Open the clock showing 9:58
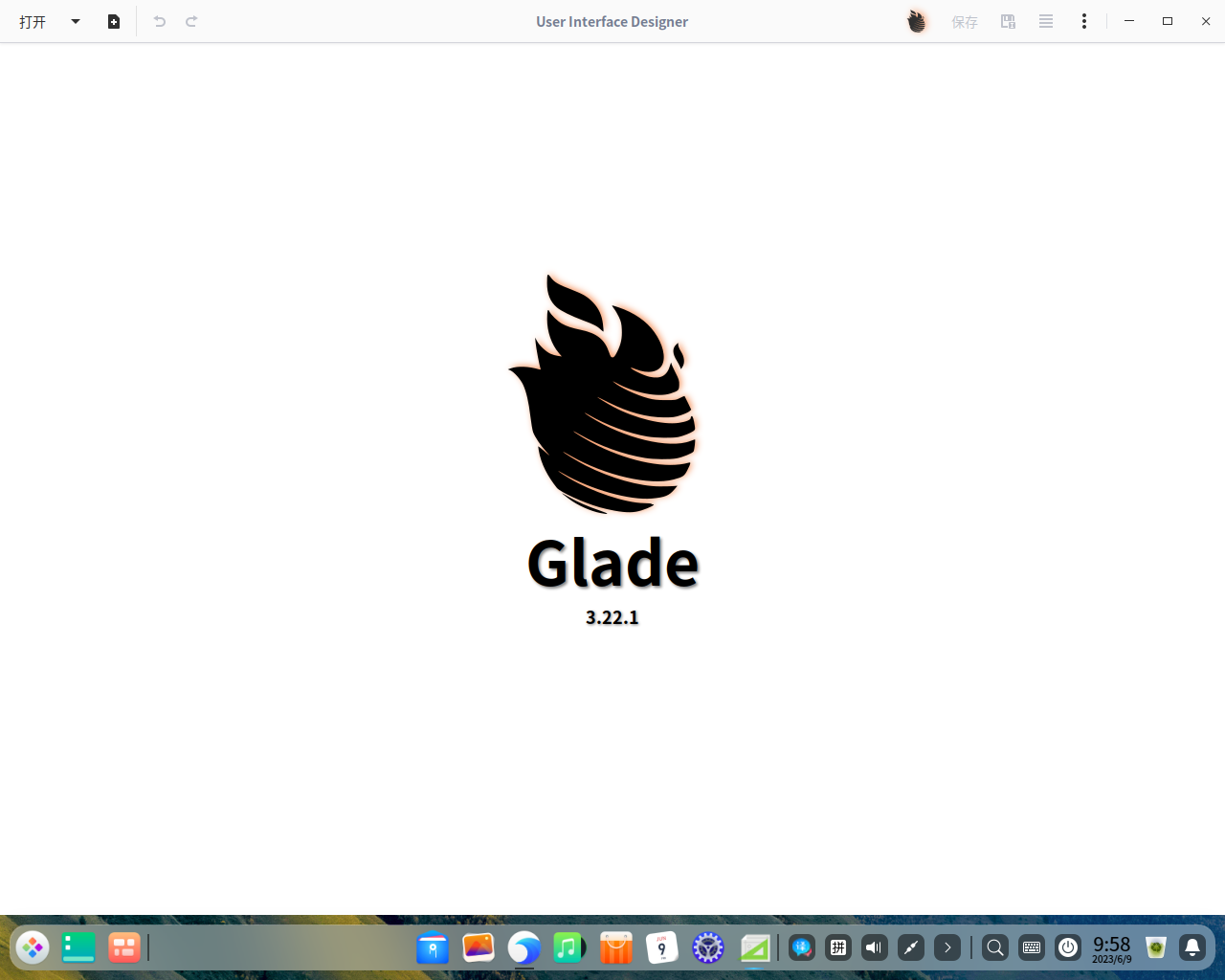 point(1112,949)
